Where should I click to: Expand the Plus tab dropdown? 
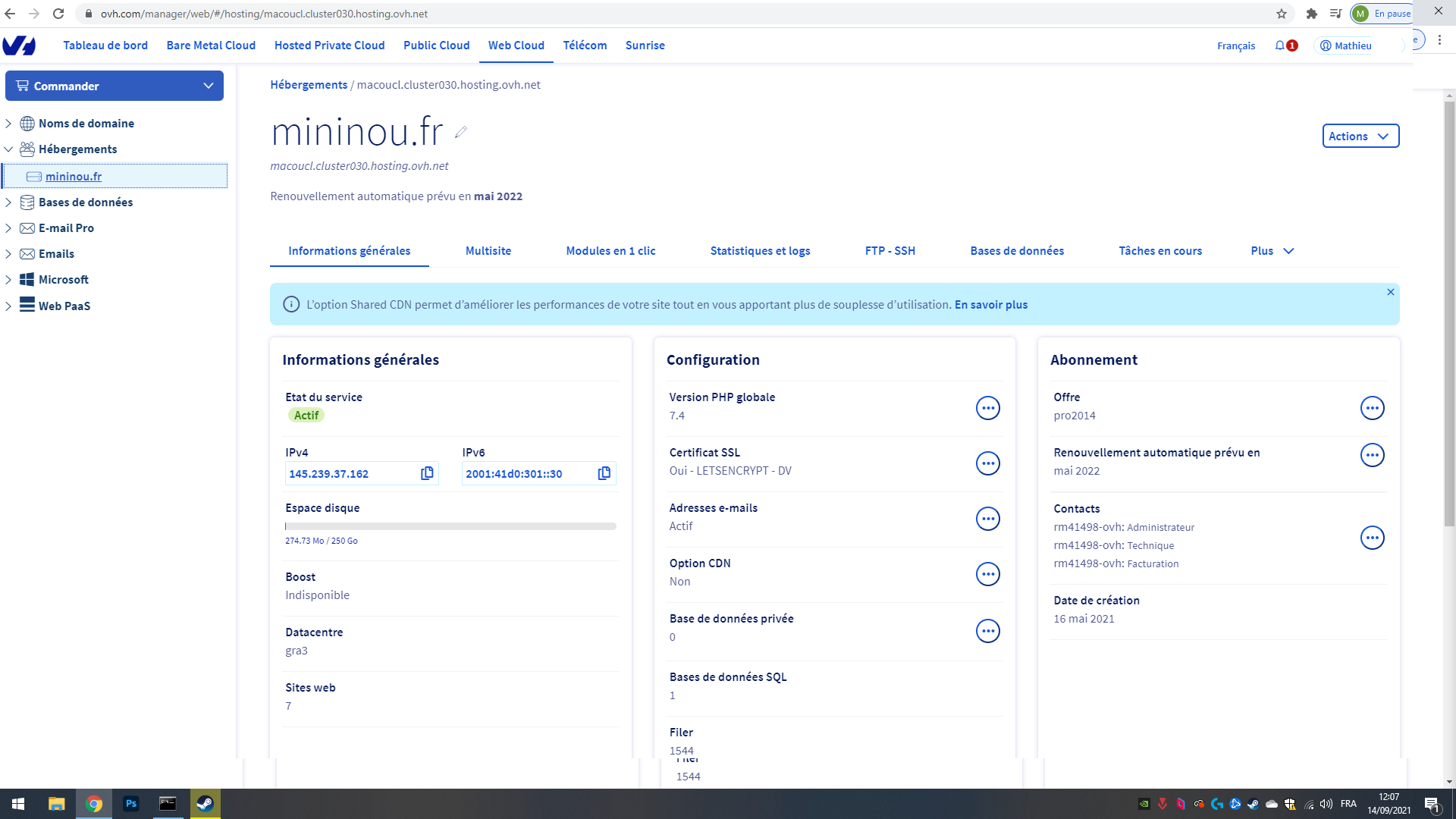(1272, 251)
